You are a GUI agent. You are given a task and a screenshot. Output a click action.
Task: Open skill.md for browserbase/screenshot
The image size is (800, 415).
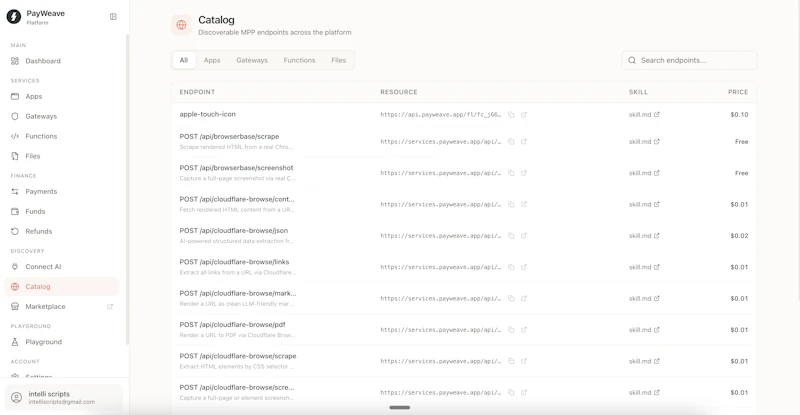pos(644,173)
